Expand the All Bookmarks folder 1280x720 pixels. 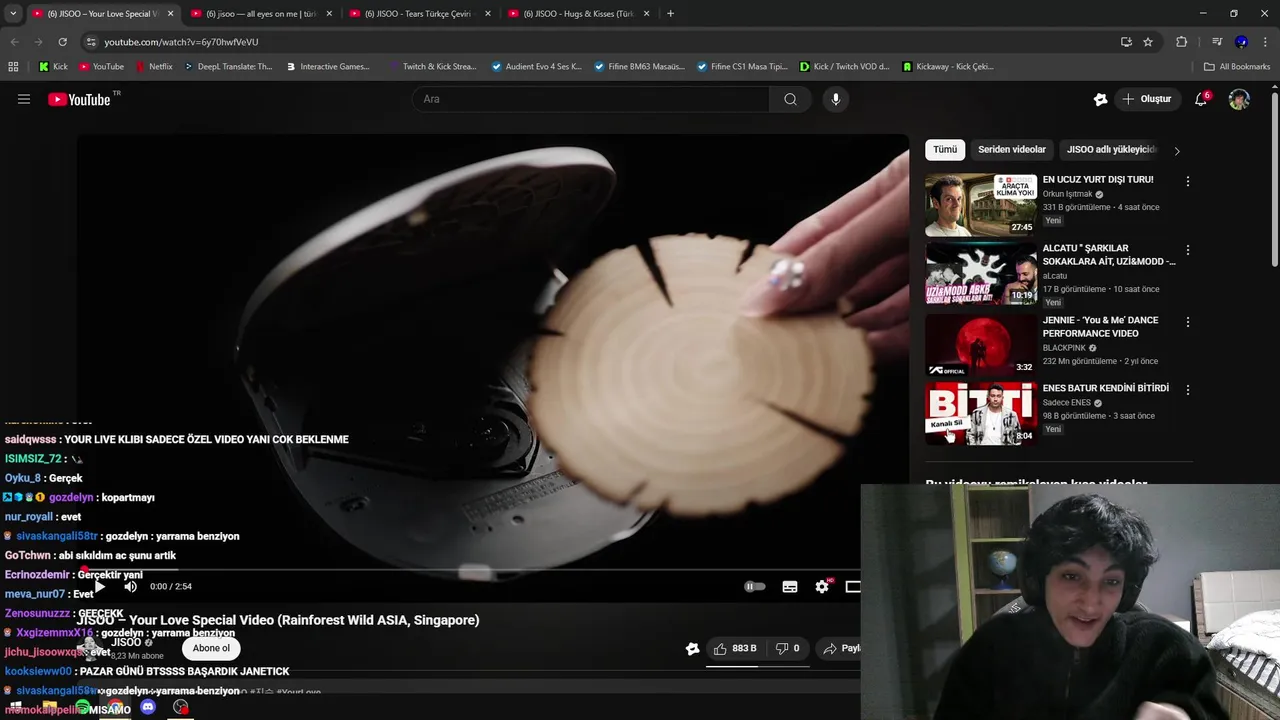click(1237, 67)
